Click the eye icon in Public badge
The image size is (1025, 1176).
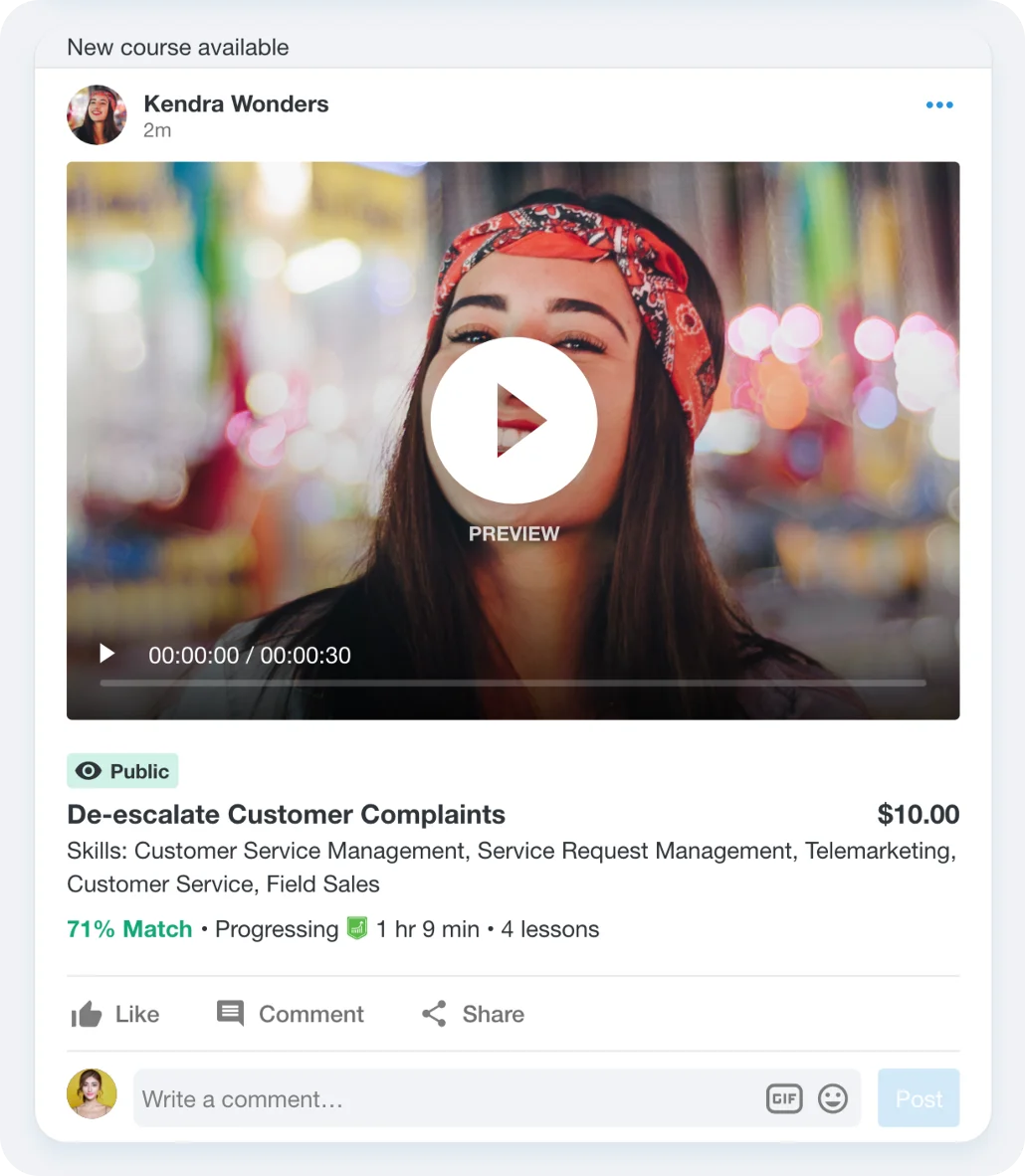89,771
